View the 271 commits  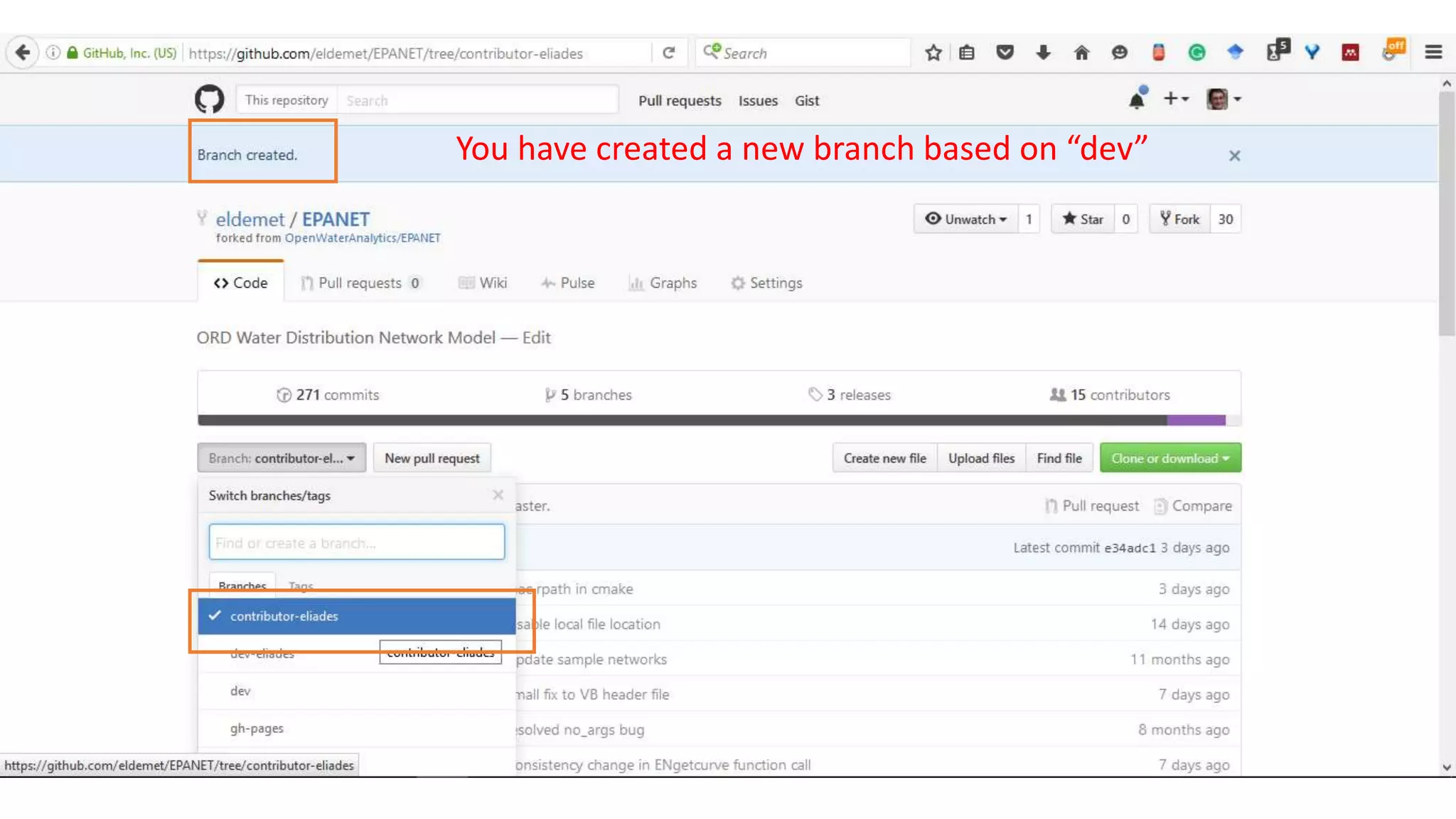pyautogui.click(x=328, y=395)
